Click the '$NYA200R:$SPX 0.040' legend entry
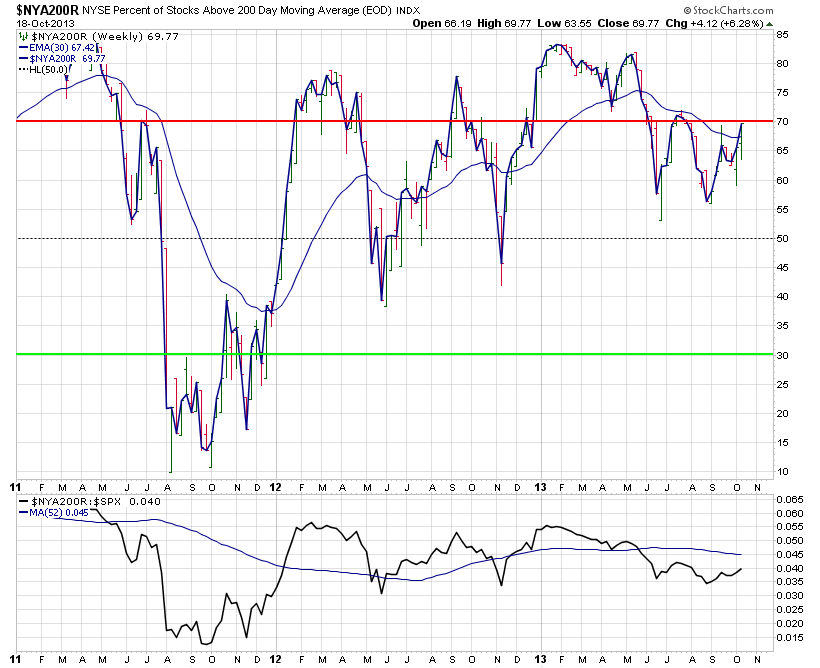 coord(96,501)
